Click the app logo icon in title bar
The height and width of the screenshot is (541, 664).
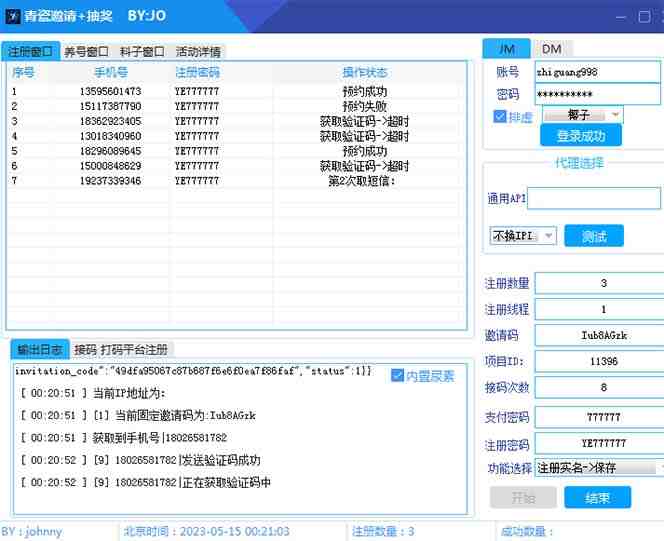coord(14,17)
